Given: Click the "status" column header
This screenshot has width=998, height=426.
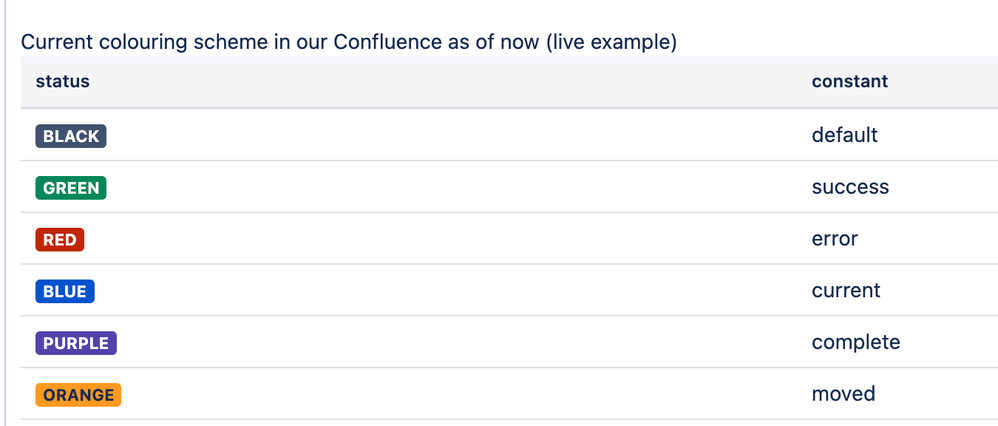Looking at the screenshot, I should tap(62, 82).
